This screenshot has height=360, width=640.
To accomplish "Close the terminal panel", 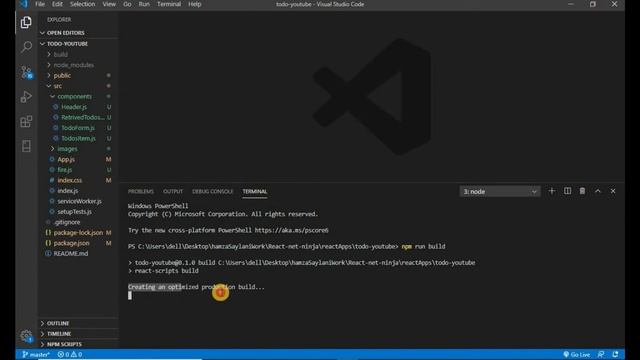I will [613, 191].
